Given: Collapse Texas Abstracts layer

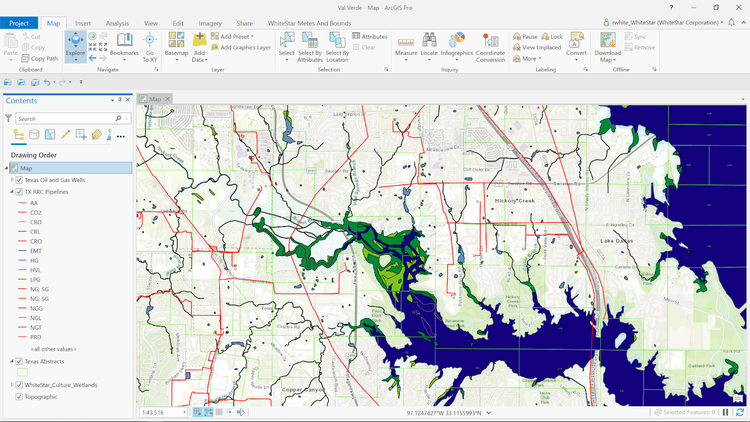Looking at the screenshot, I should coord(12,362).
